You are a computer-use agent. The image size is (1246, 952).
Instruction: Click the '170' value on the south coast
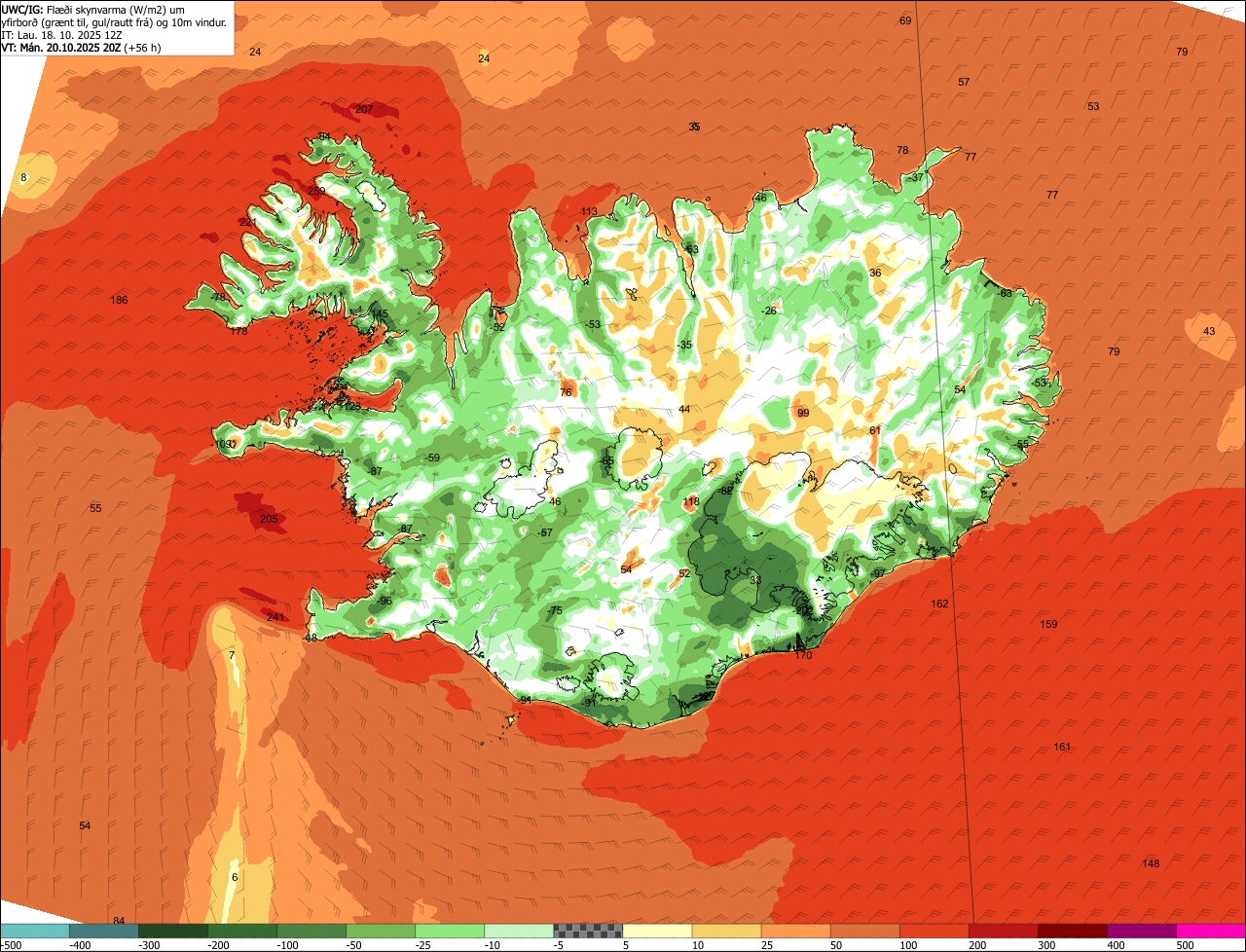click(803, 655)
